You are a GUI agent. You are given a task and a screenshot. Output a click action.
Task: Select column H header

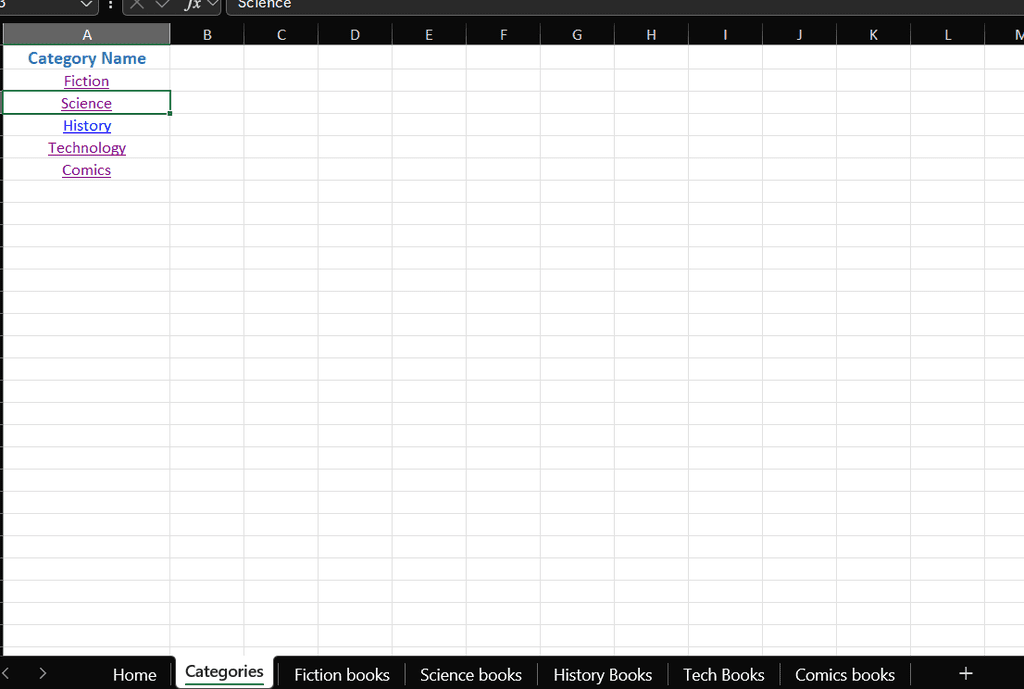point(651,35)
